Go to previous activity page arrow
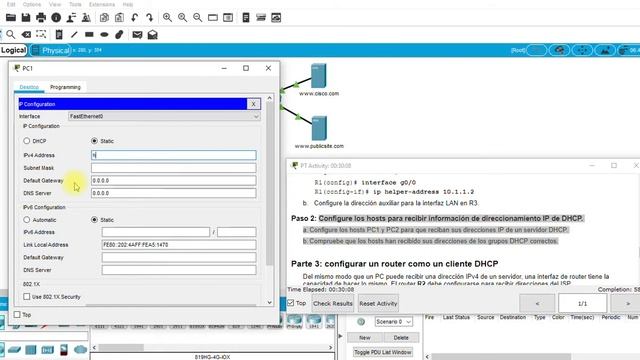640x360 pixels. coord(537,303)
